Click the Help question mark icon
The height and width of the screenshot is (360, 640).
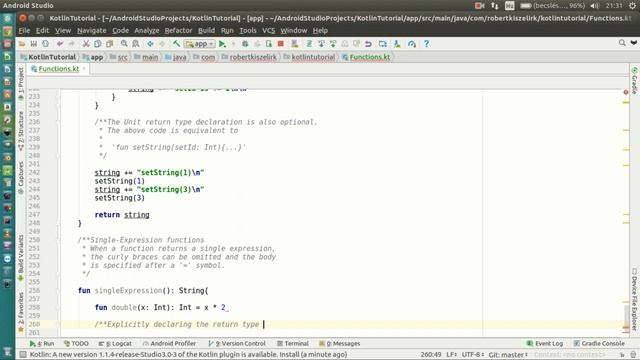[x=427, y=44]
